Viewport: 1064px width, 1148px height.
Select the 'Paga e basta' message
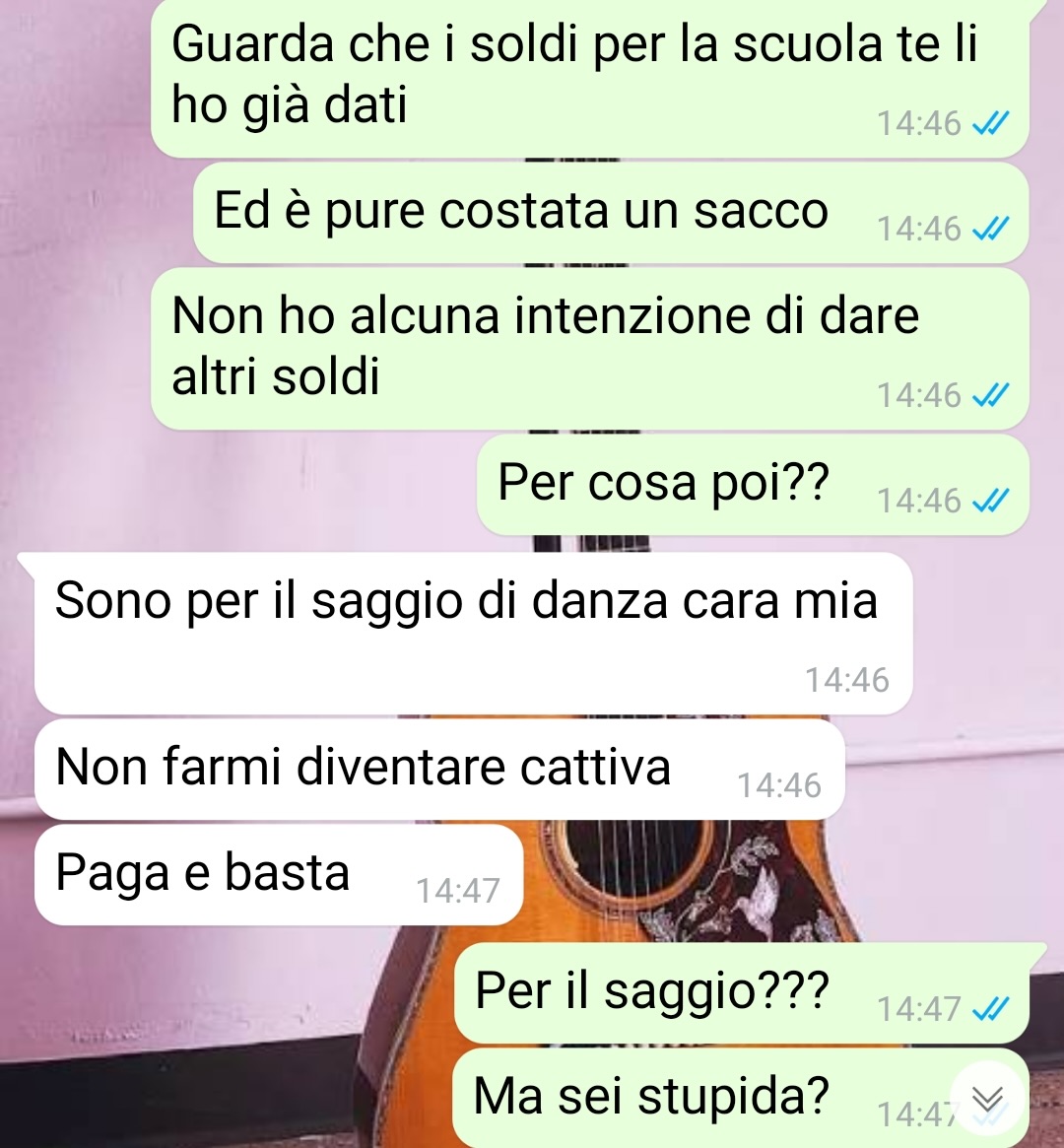tap(279, 875)
